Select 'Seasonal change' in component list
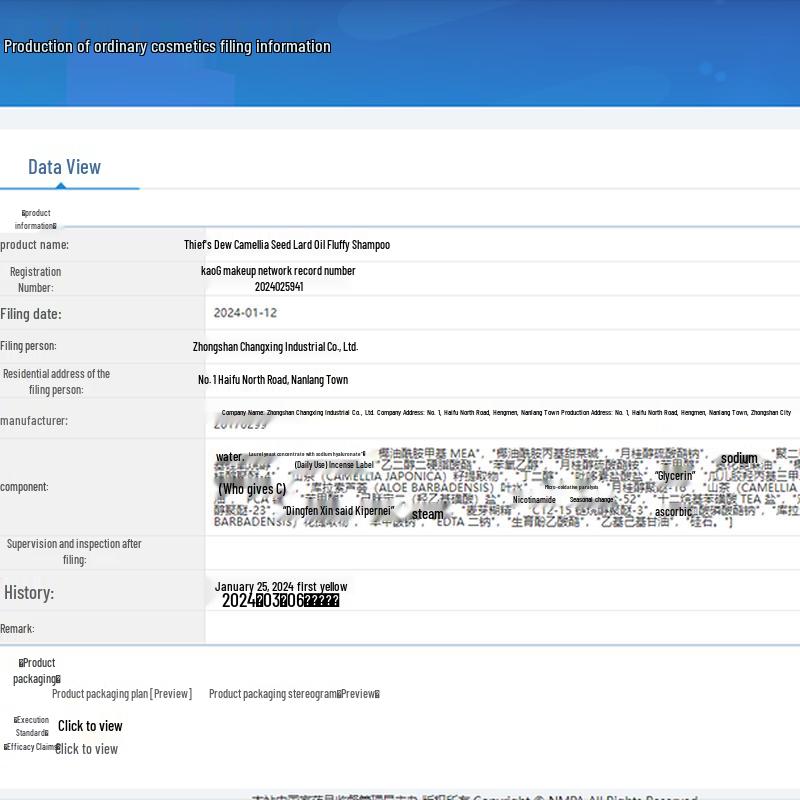Screen dimensions: 800x800 click(x=592, y=500)
